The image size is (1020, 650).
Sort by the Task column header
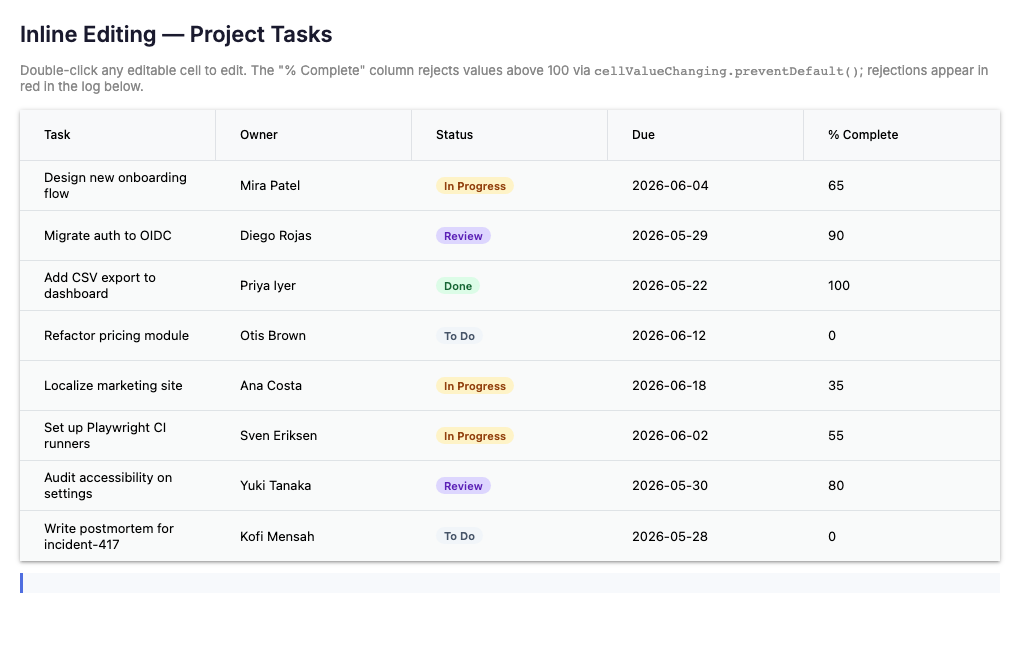pyautogui.click(x=118, y=135)
